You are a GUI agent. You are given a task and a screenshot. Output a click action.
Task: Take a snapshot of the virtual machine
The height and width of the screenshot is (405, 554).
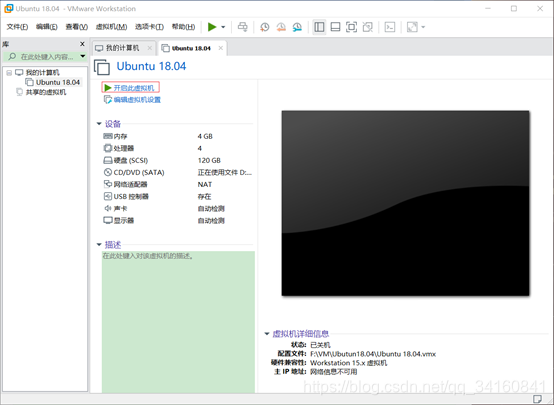pyautogui.click(x=264, y=27)
